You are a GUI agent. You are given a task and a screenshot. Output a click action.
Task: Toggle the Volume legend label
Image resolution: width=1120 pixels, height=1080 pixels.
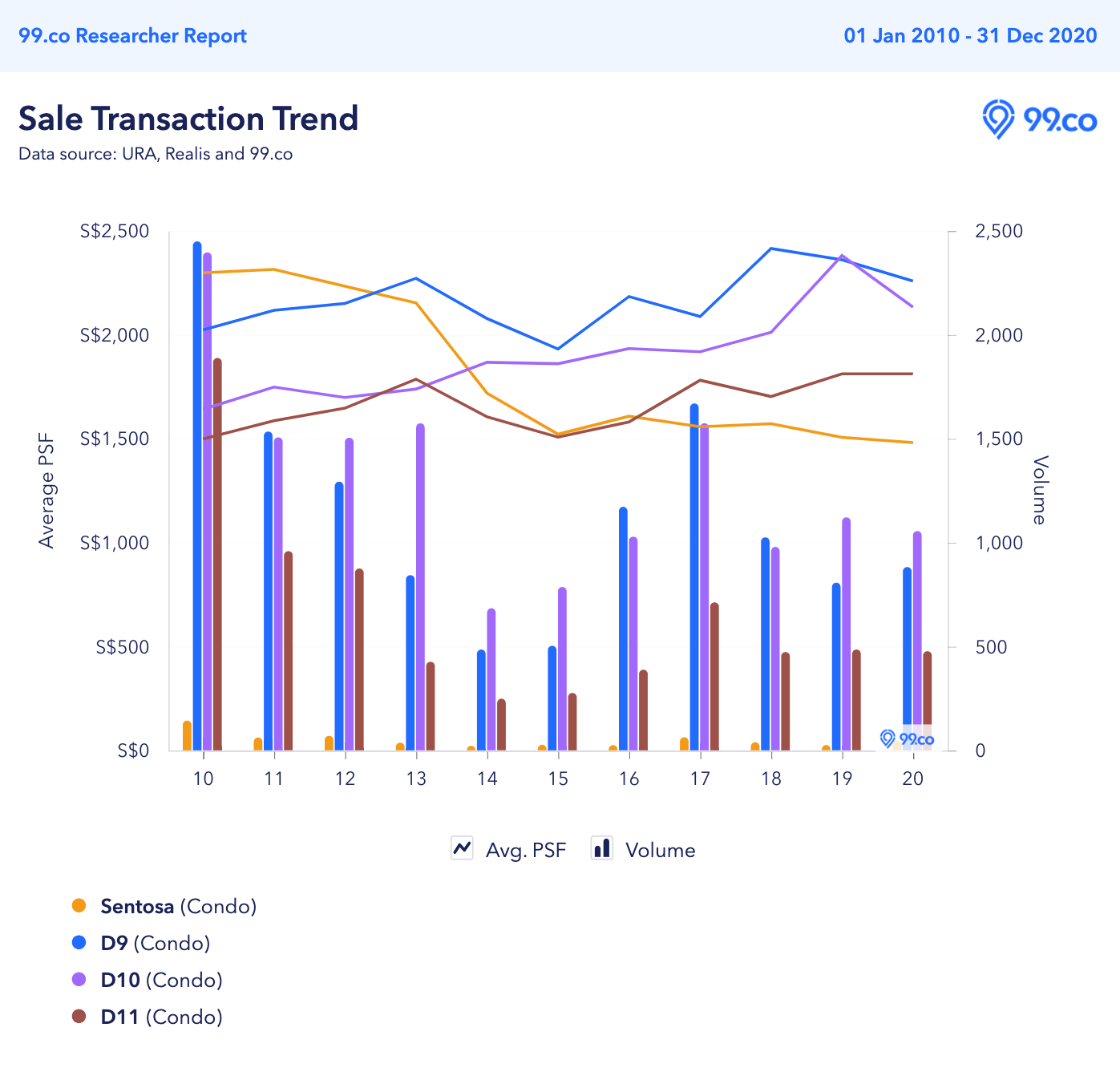point(660,850)
